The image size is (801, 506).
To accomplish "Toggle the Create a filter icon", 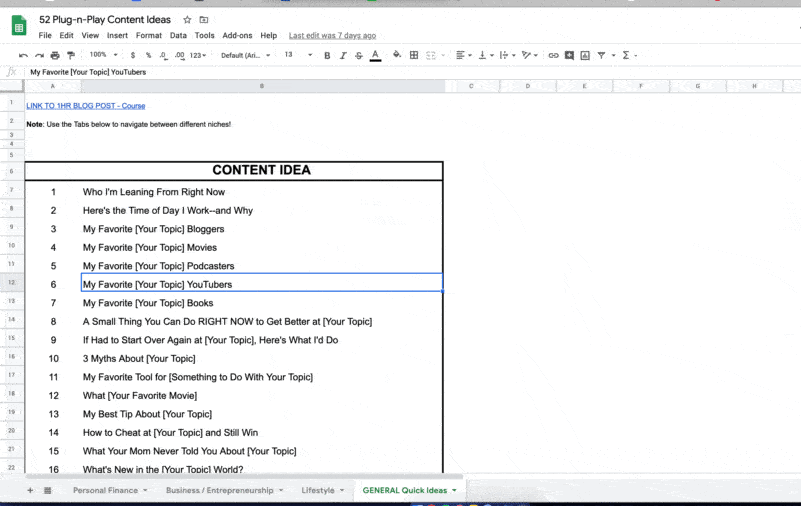I will pyautogui.click(x=601, y=55).
